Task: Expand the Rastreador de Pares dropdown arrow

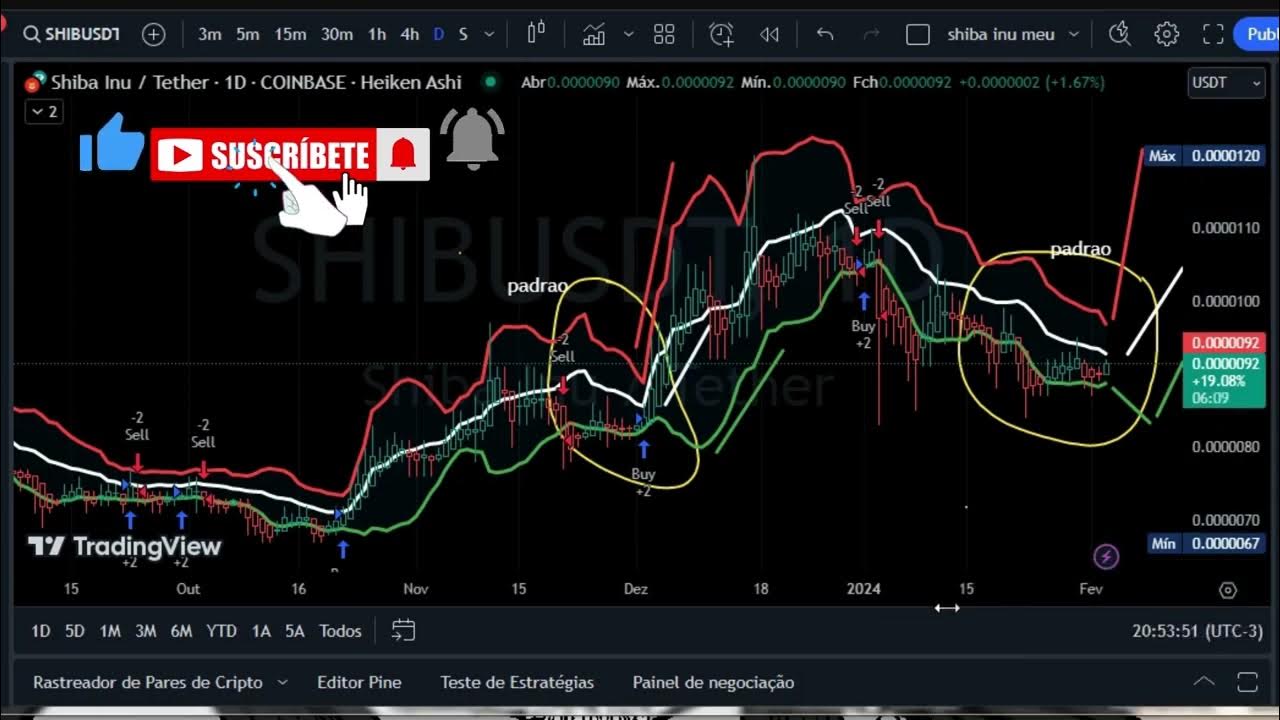Action: coord(282,682)
